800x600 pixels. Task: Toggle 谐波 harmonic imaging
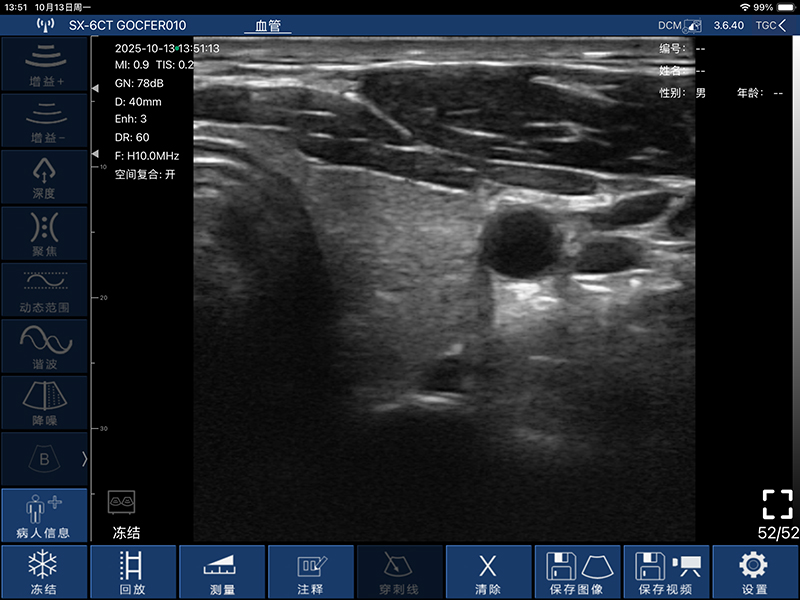pos(43,346)
